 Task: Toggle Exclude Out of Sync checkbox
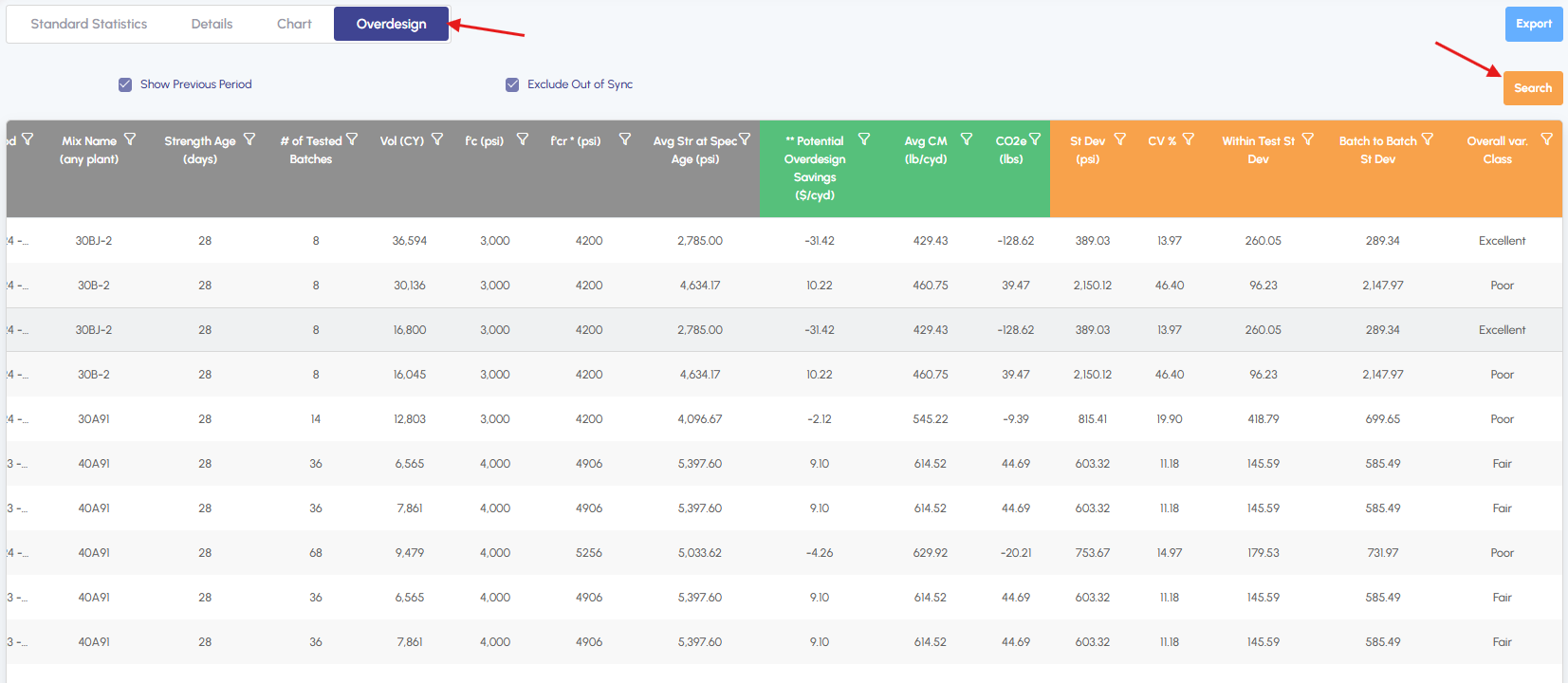point(512,84)
